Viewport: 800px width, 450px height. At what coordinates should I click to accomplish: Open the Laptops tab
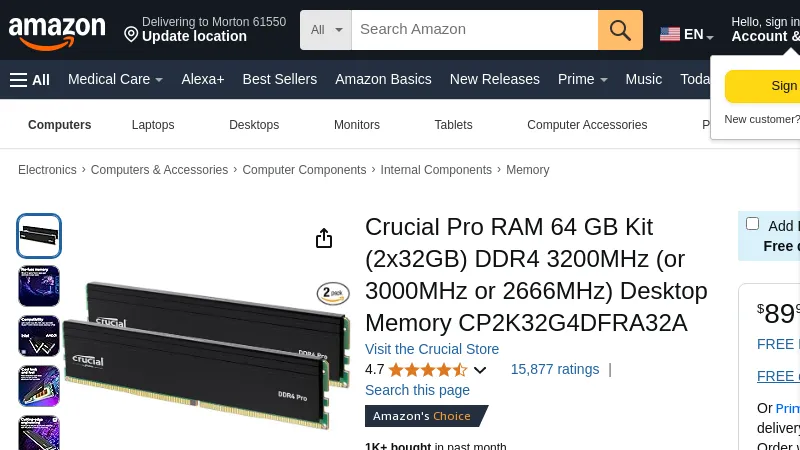[x=153, y=125]
